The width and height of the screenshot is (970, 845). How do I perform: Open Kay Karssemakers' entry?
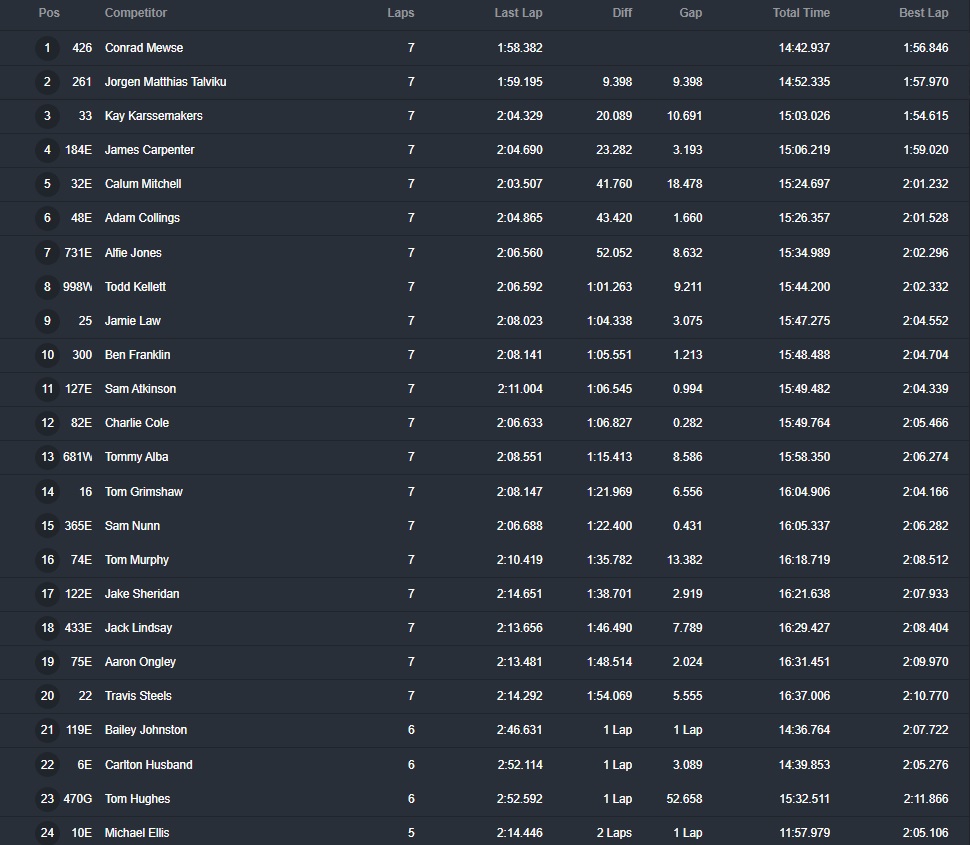tap(153, 116)
